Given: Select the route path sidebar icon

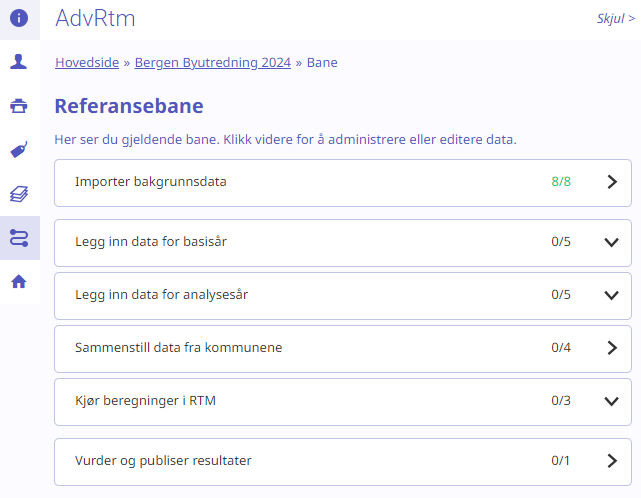Looking at the screenshot, I should pos(19,238).
